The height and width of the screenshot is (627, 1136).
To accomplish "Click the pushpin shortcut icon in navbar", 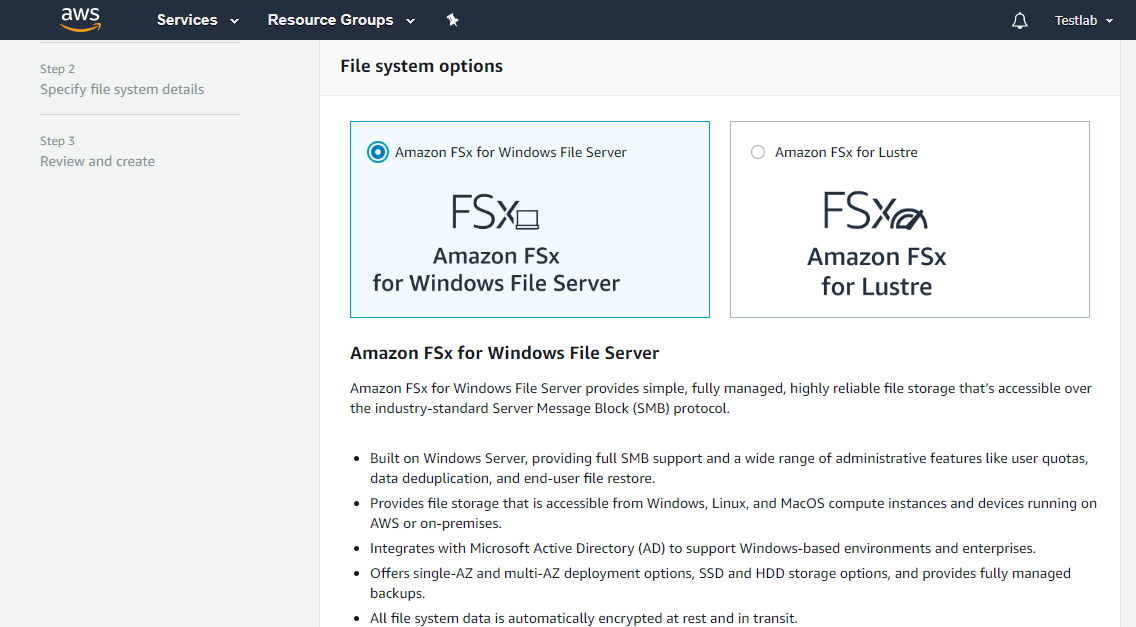I will pyautogui.click(x=452, y=20).
